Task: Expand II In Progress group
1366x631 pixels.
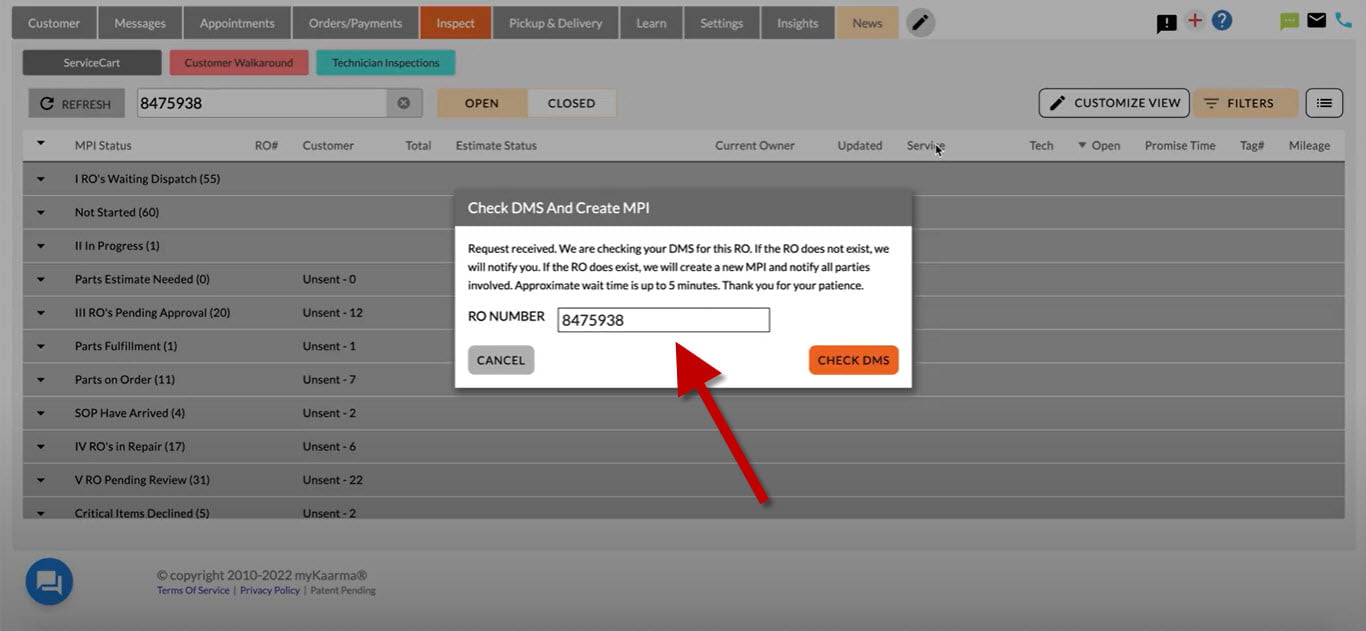Action: 41,246
